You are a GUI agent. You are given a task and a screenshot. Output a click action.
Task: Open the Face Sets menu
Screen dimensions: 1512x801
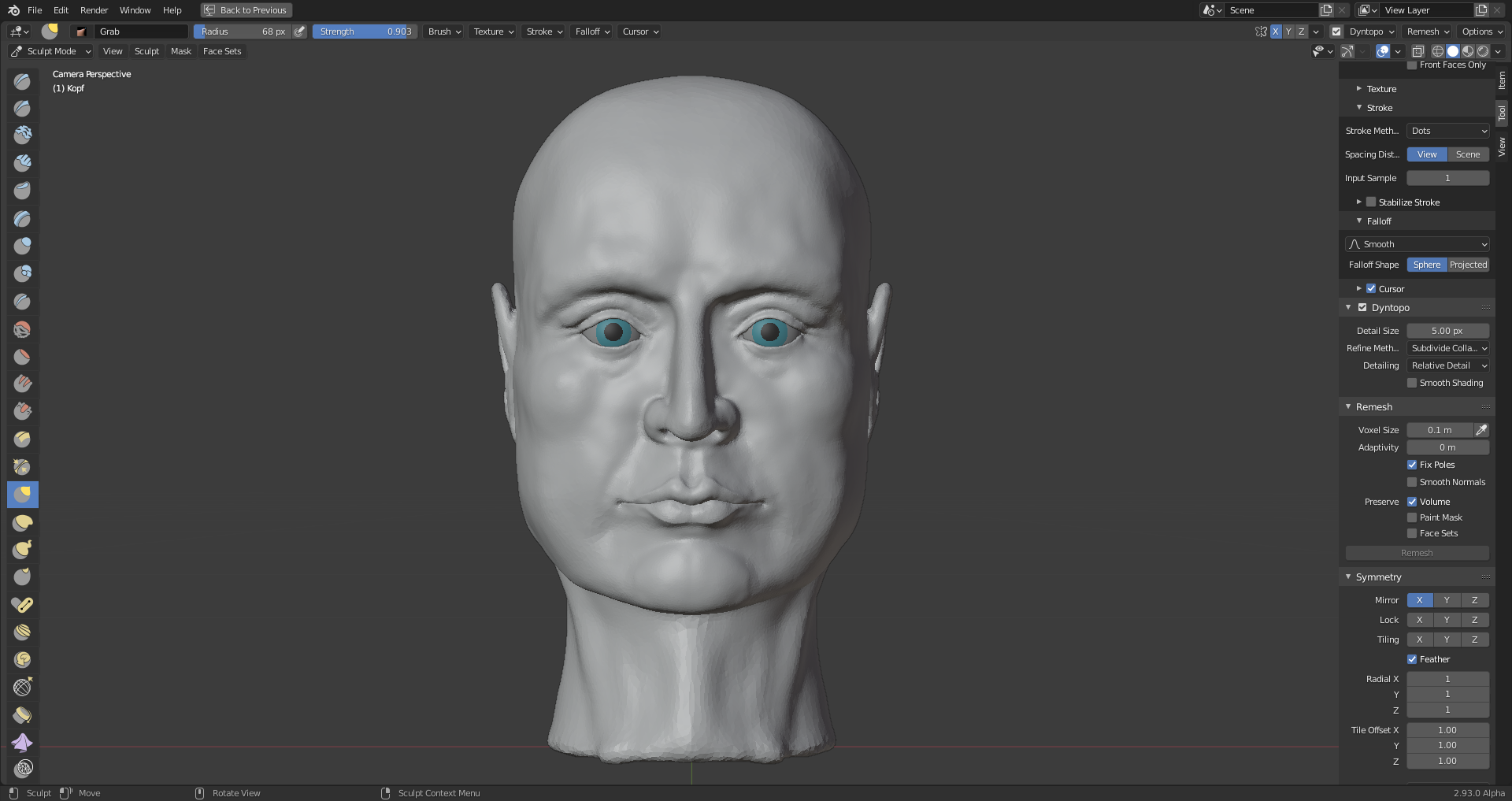[222, 51]
